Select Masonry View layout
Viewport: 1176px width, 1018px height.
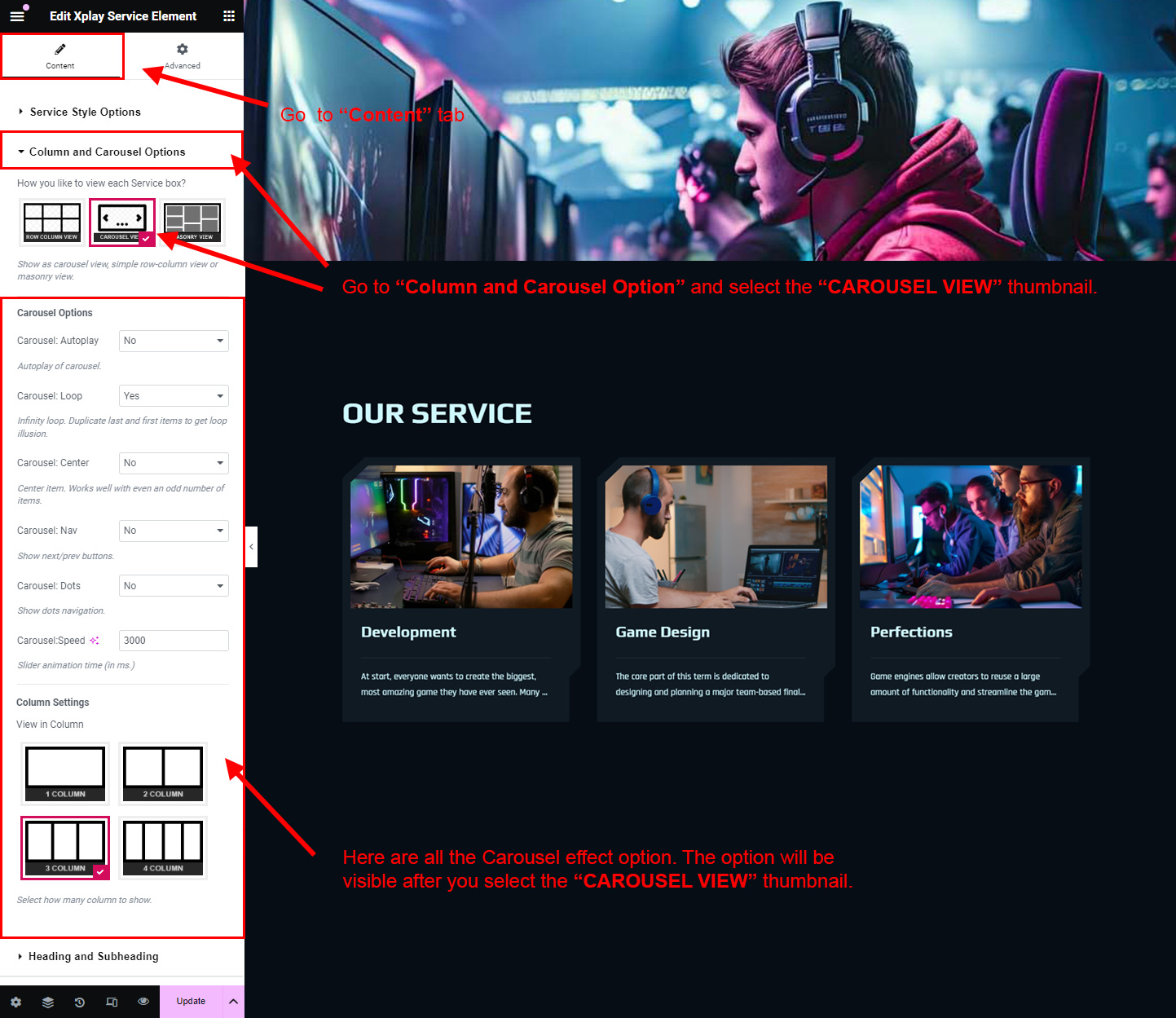click(x=193, y=222)
